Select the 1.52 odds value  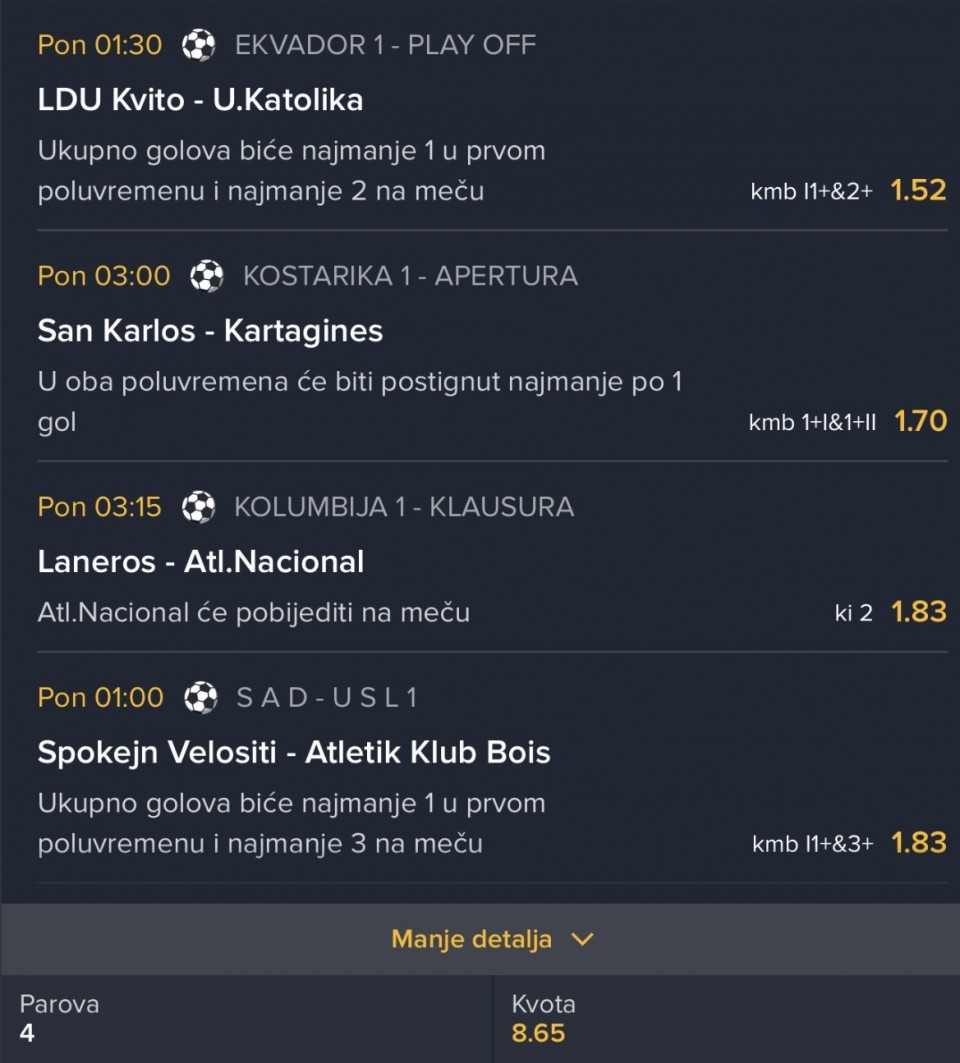point(918,190)
